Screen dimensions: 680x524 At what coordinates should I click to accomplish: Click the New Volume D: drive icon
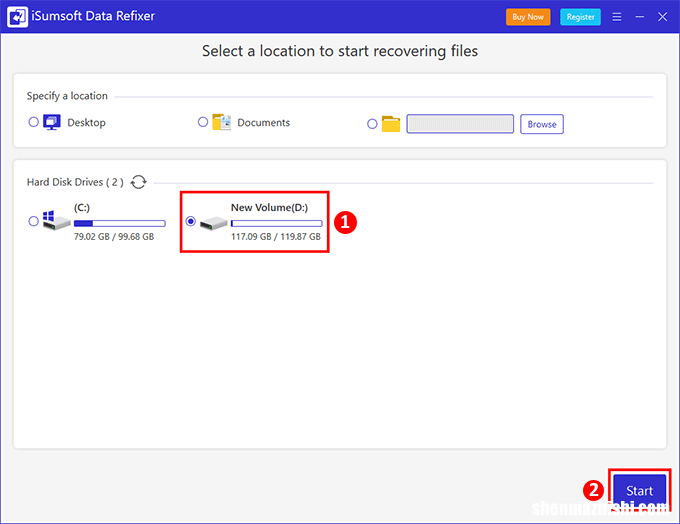pyautogui.click(x=213, y=222)
